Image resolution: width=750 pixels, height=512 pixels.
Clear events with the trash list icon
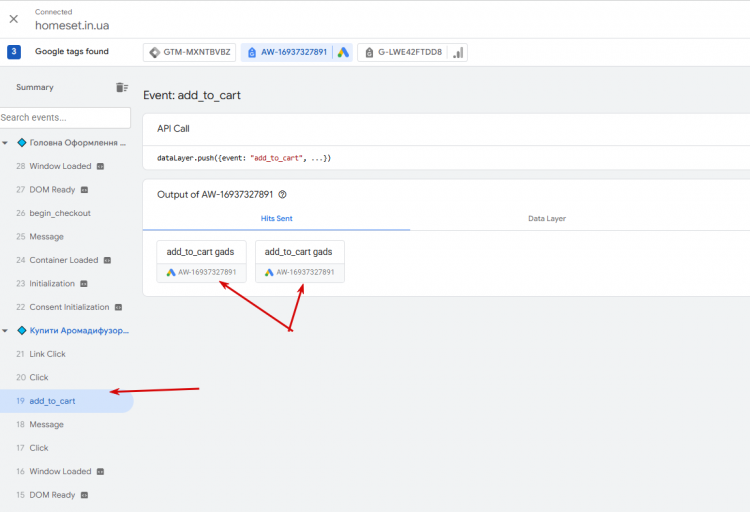point(121,87)
